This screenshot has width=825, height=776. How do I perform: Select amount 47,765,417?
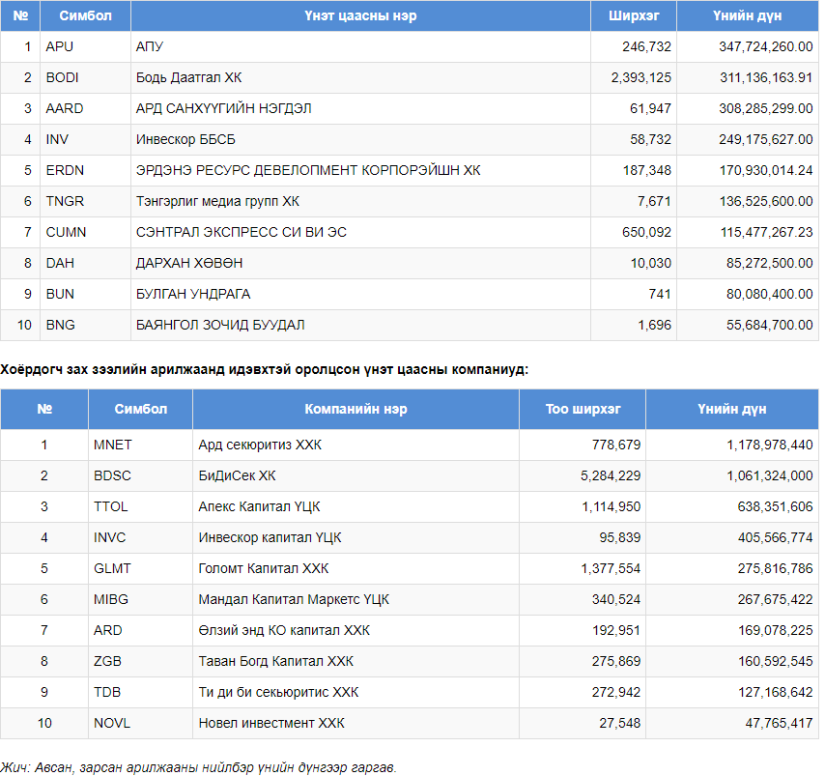pyautogui.click(x=779, y=723)
